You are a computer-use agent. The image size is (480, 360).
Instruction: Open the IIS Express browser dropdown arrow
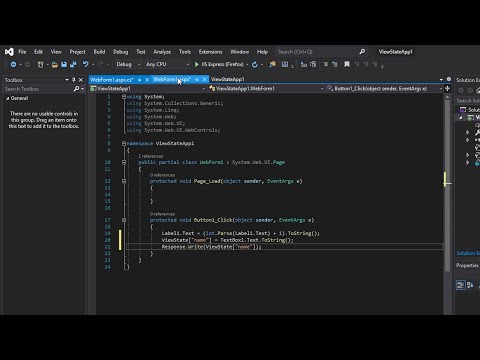click(247, 64)
